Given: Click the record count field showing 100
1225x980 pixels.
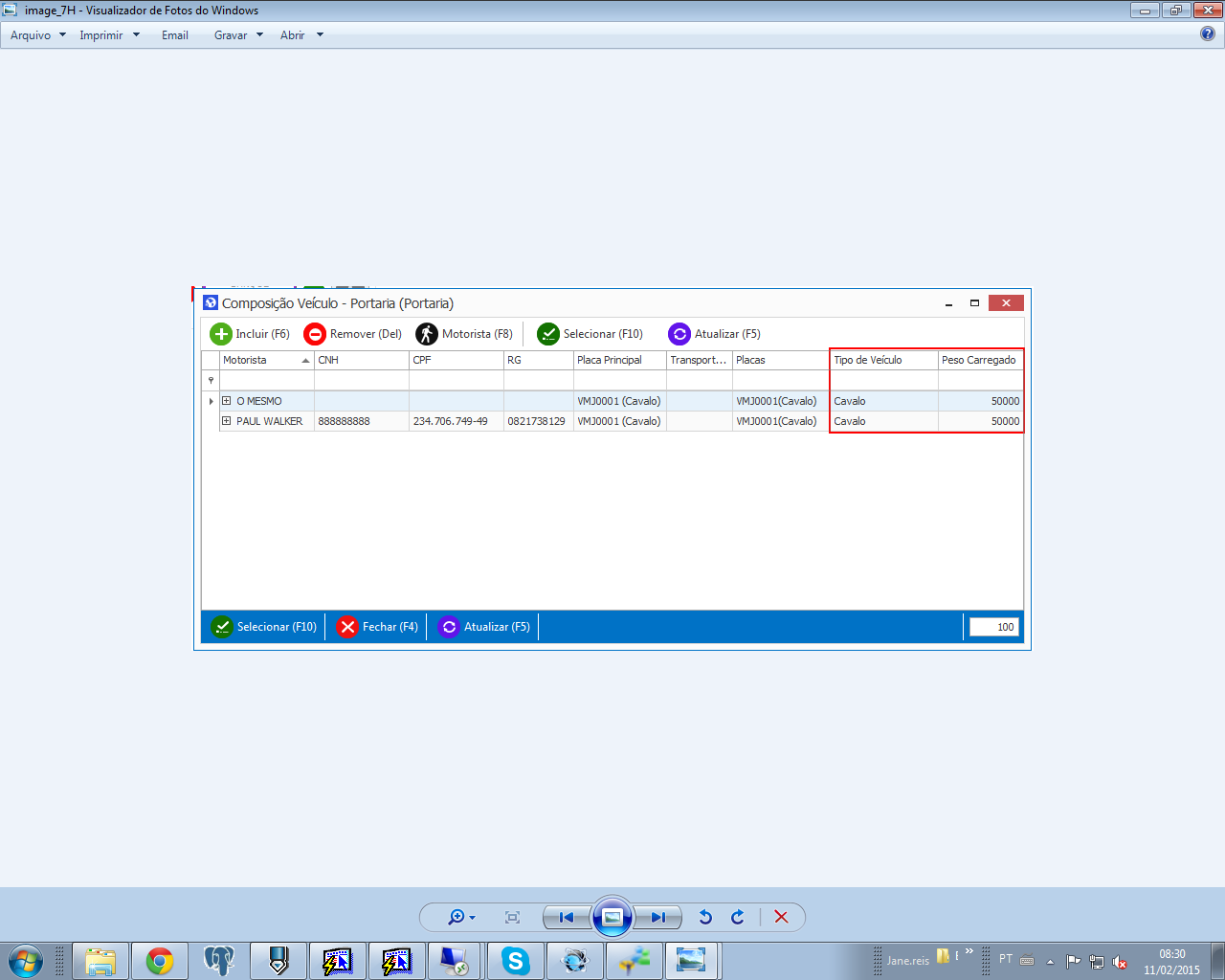Looking at the screenshot, I should 994,627.
